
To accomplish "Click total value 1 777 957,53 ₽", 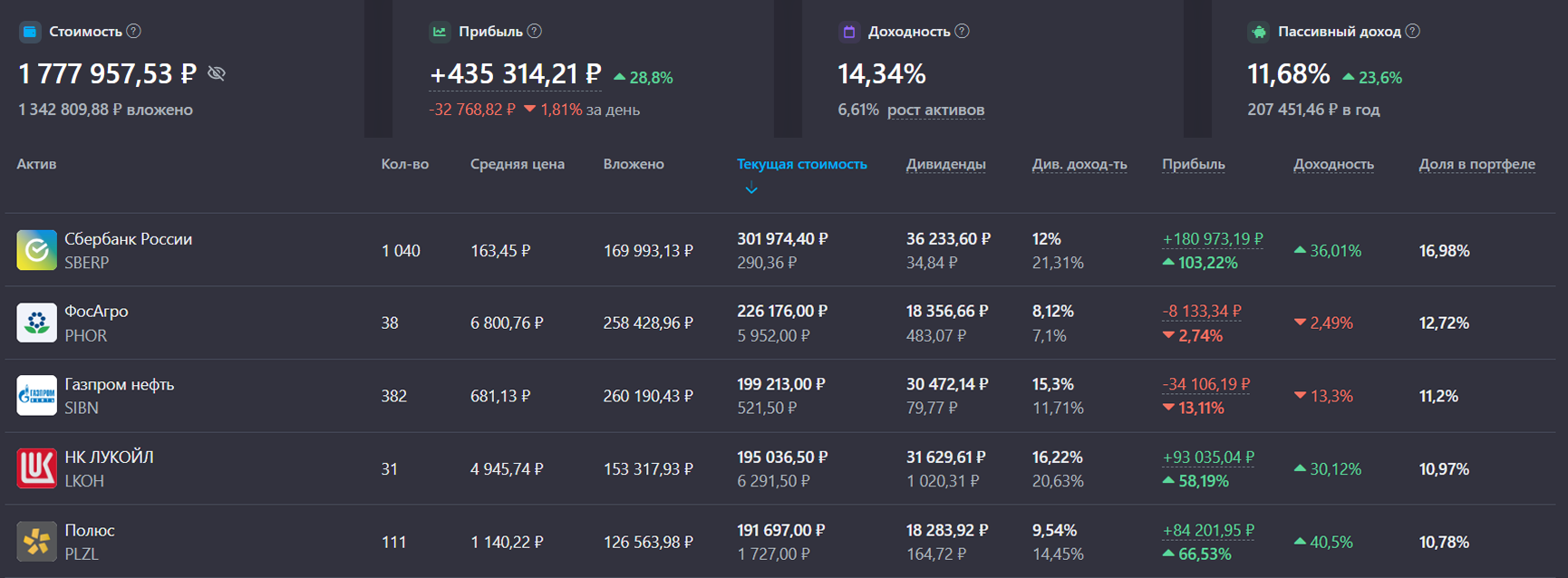I will pos(107,73).
